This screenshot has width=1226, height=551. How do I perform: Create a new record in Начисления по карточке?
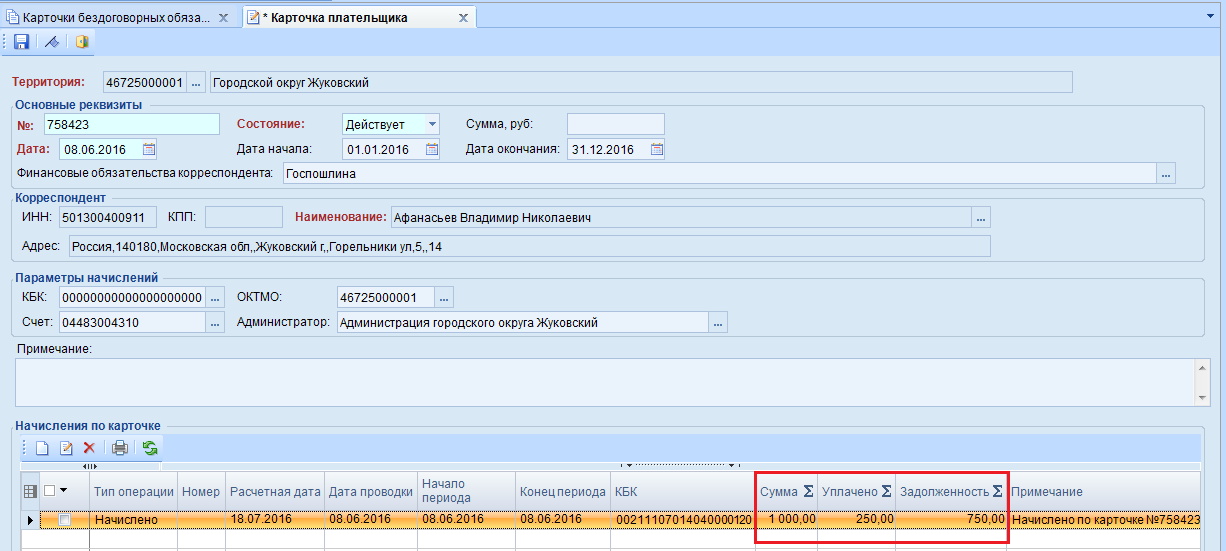point(42,448)
